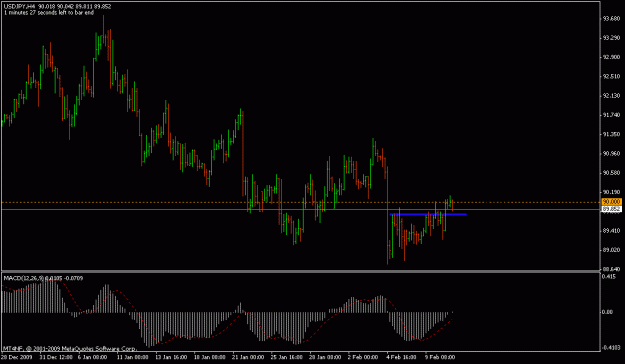This screenshot has width=625, height=364.
Task: Click the 13 Jan 16:00 date label
Action: coord(171,357)
